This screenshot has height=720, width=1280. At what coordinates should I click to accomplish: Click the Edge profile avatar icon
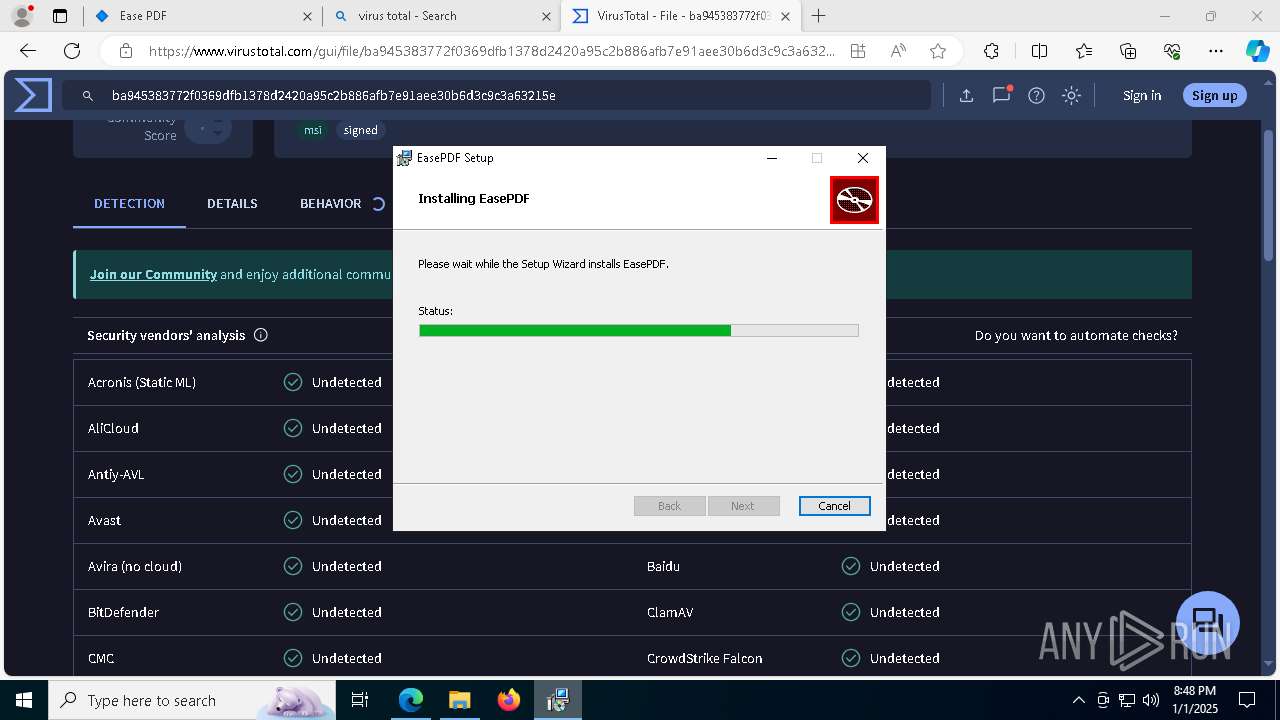(x=22, y=16)
